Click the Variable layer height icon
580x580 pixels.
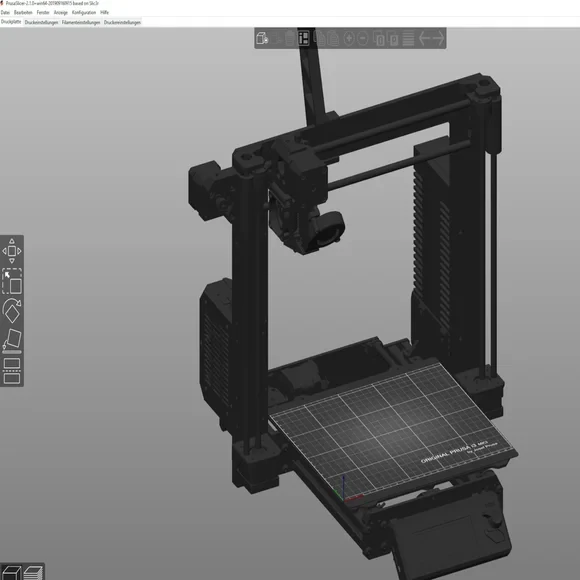tap(408, 38)
